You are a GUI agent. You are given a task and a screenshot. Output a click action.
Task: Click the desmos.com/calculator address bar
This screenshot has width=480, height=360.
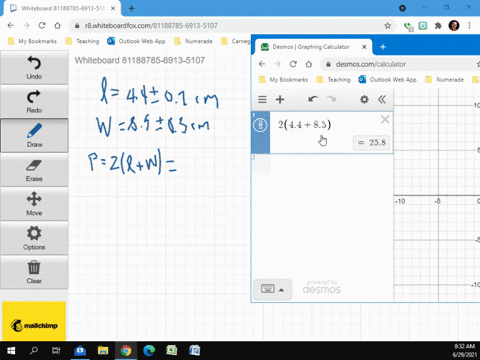400,64
